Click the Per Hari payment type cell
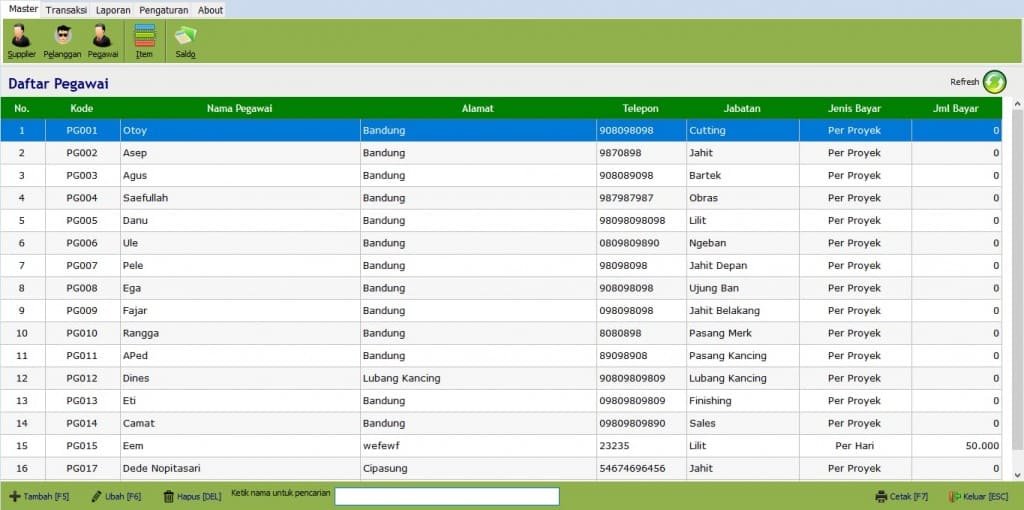Screen dimensions: 1024x510 coord(854,446)
